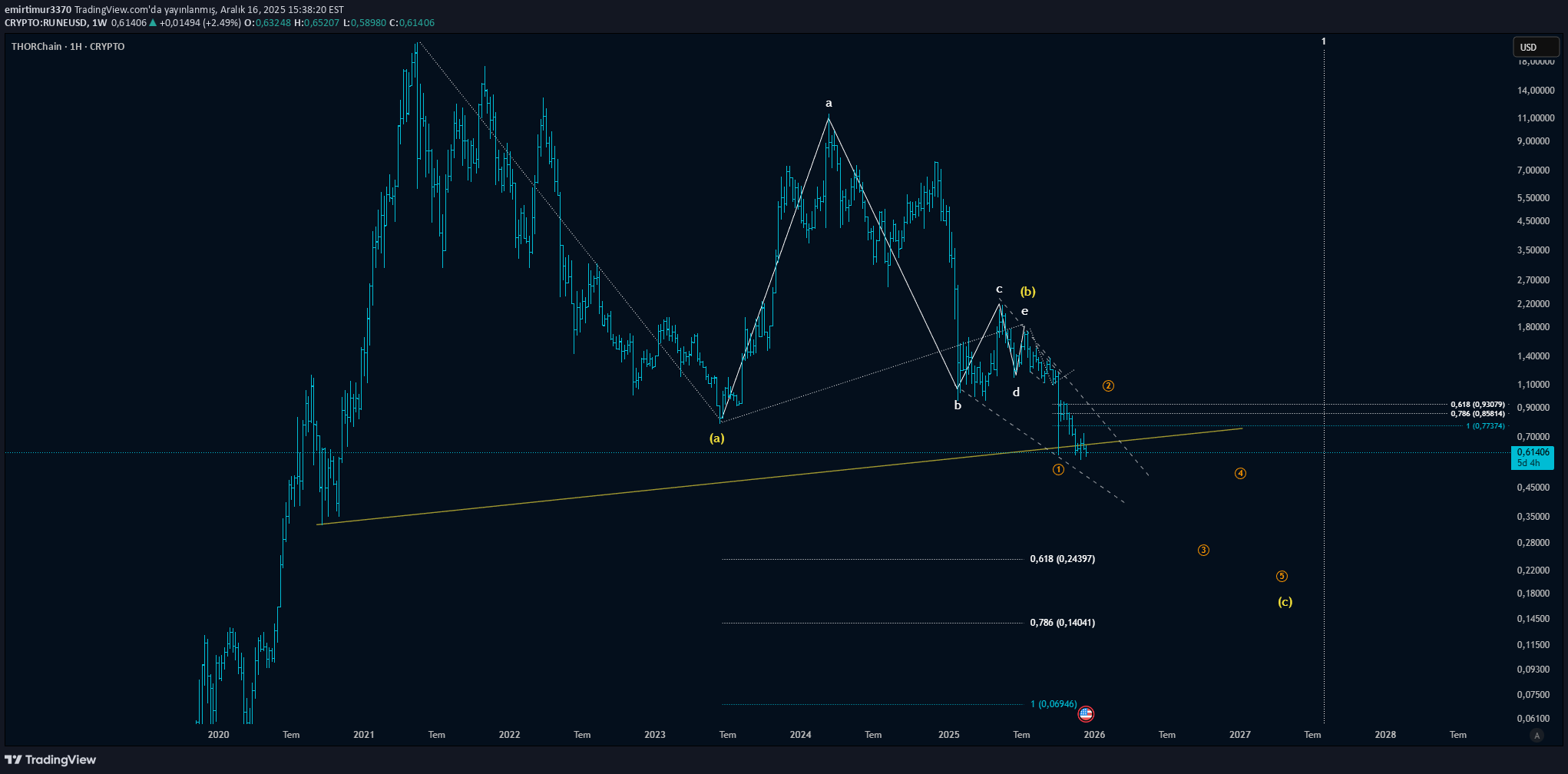Select the yellow (b) wave label
The width and height of the screenshot is (1568, 774).
(x=1027, y=291)
